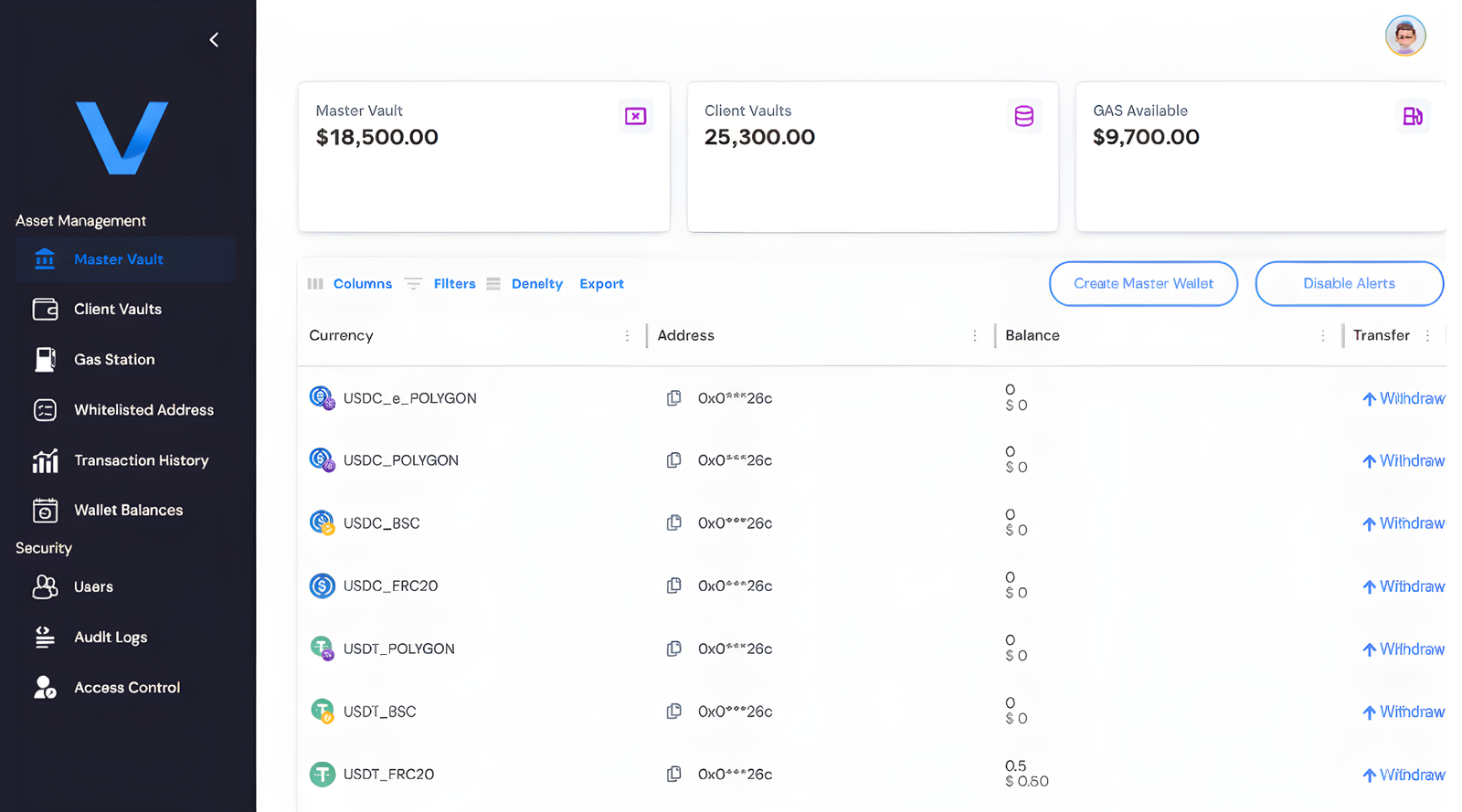Open the Currency column options menu
The image size is (1462, 812).
point(627,336)
